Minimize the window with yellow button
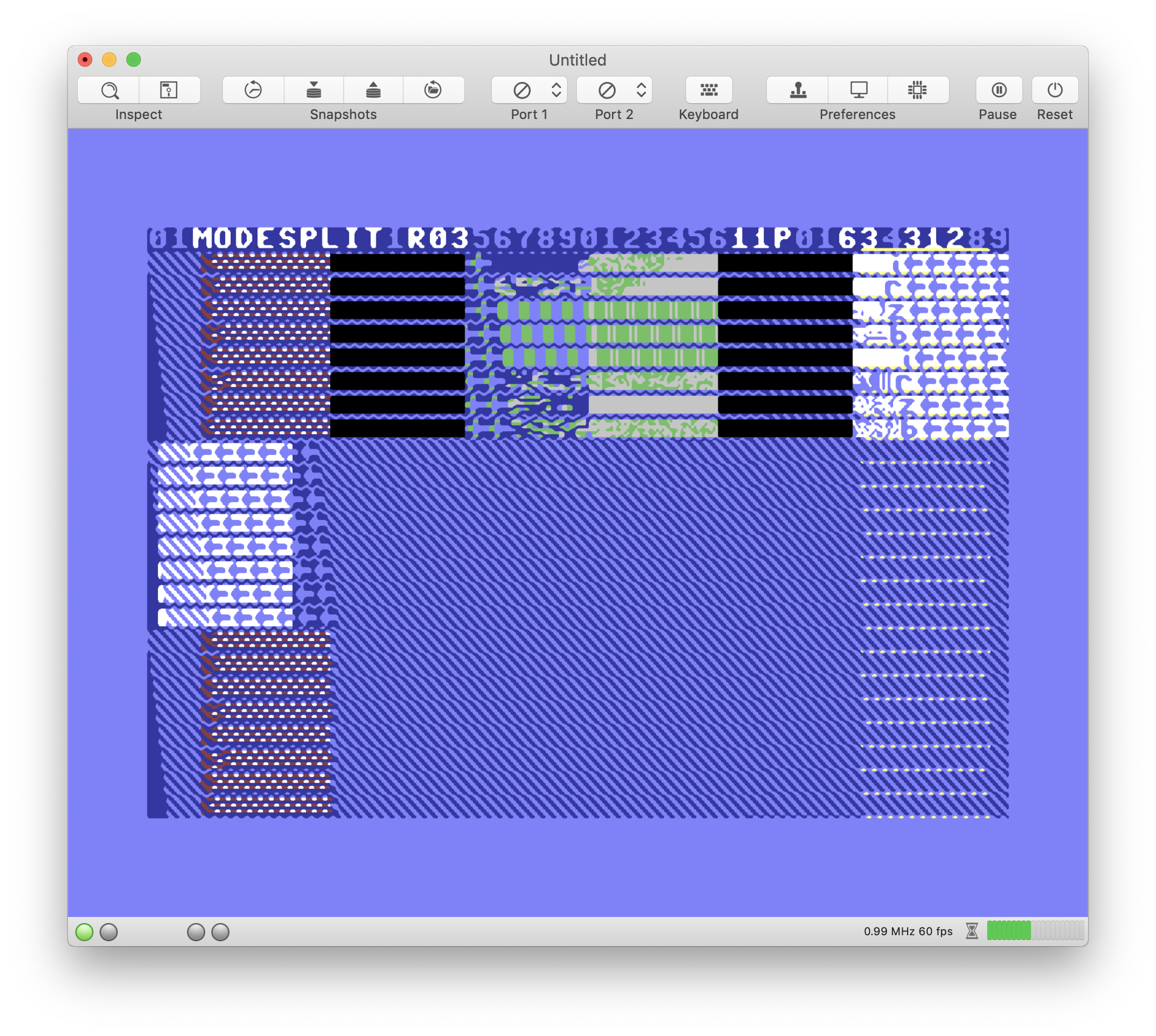The height and width of the screenshot is (1036, 1156). [109, 60]
